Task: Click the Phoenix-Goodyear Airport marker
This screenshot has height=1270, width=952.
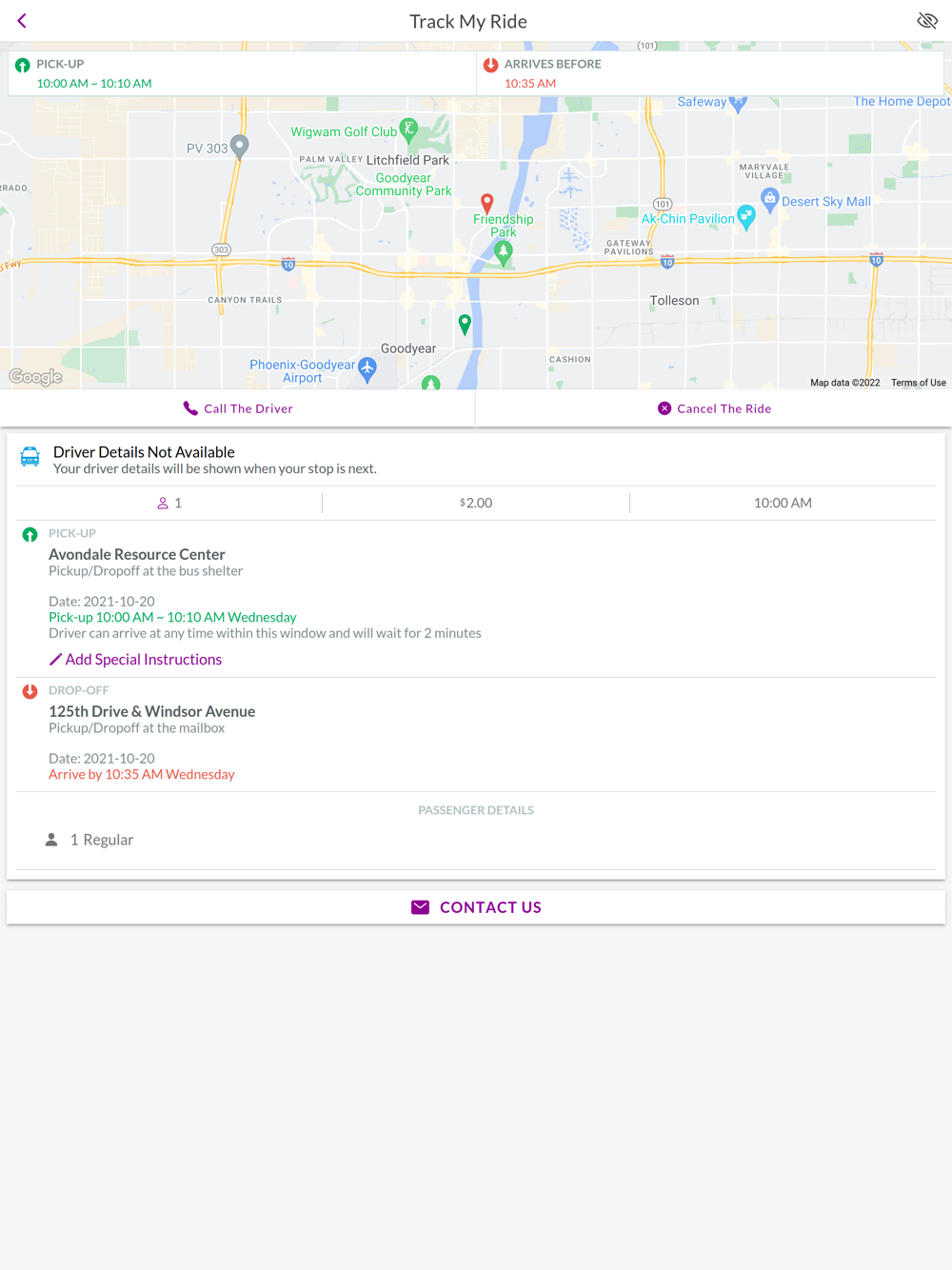Action: (367, 368)
